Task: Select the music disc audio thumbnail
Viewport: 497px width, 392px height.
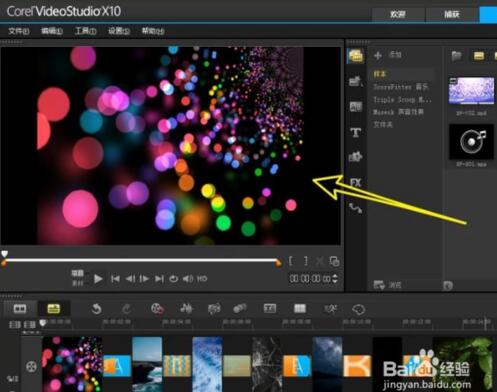Action: pyautogui.click(x=471, y=142)
